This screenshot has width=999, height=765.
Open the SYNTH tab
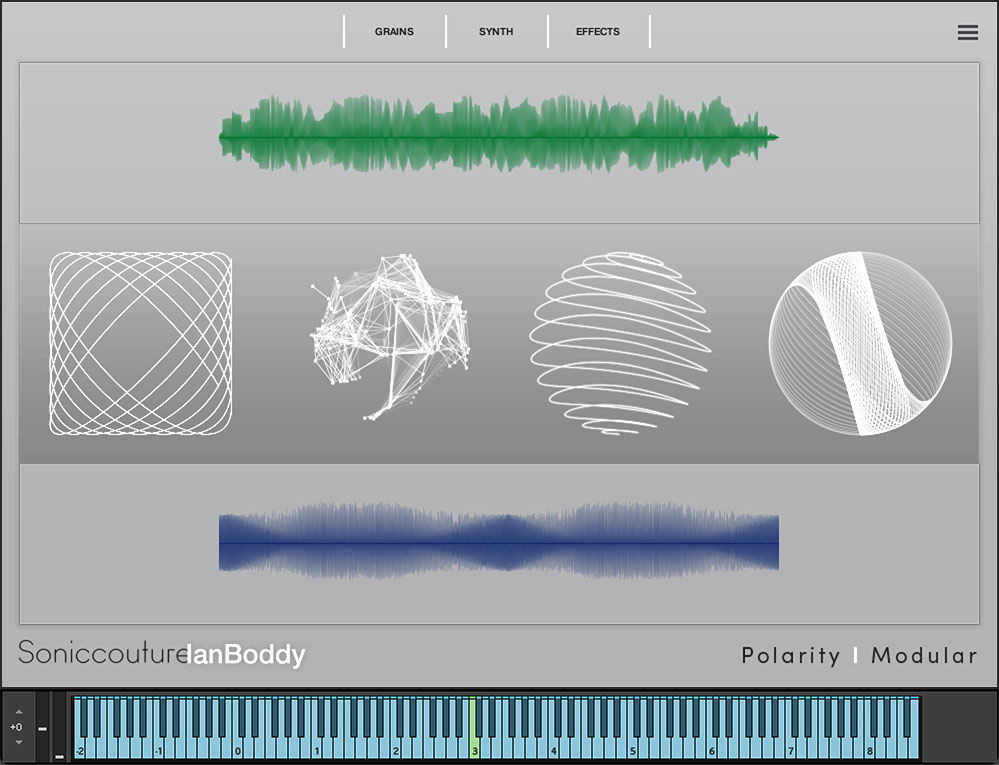click(496, 32)
